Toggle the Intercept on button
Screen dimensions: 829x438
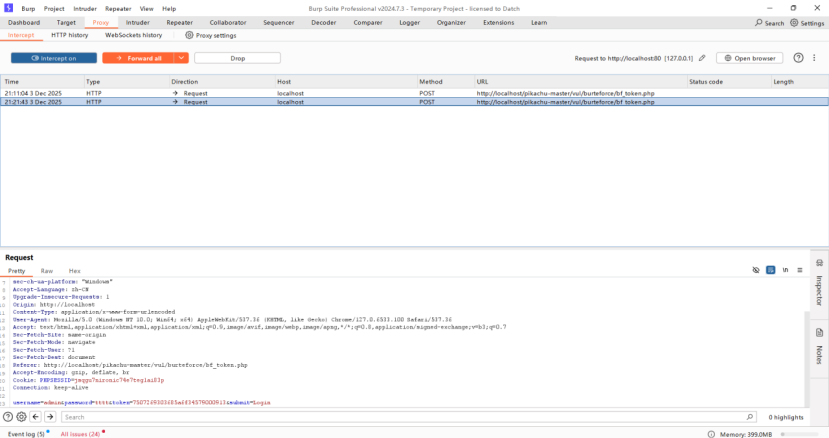point(54,58)
